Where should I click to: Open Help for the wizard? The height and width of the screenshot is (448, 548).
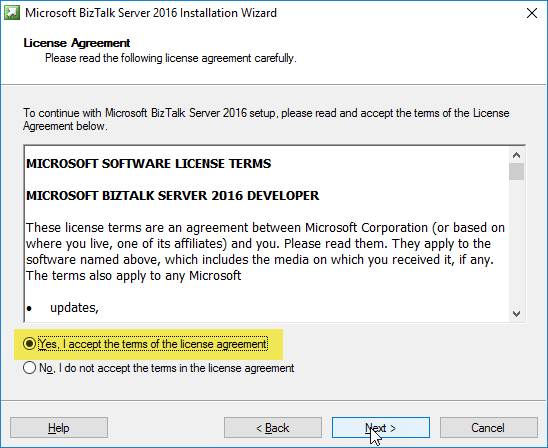point(59,427)
